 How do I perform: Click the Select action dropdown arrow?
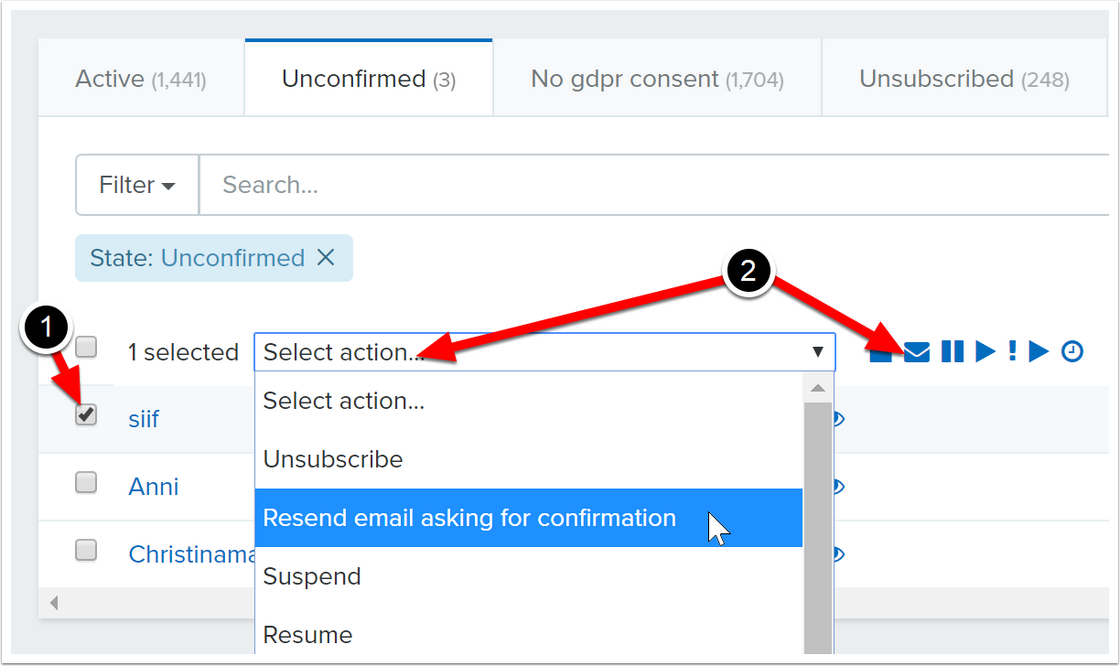click(817, 352)
